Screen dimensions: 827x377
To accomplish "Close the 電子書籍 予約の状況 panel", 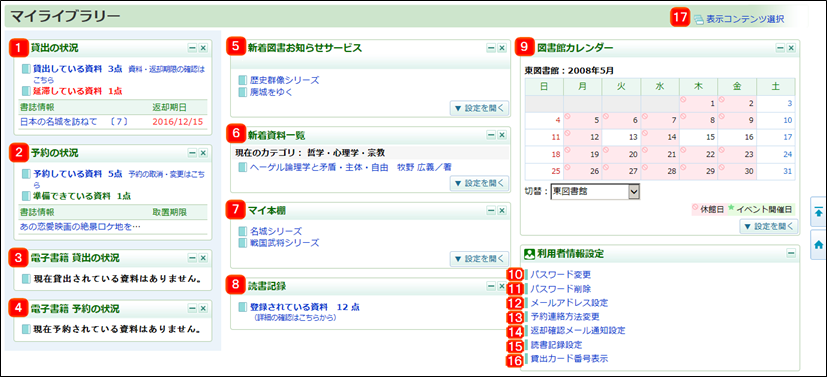I will pyautogui.click(x=204, y=308).
